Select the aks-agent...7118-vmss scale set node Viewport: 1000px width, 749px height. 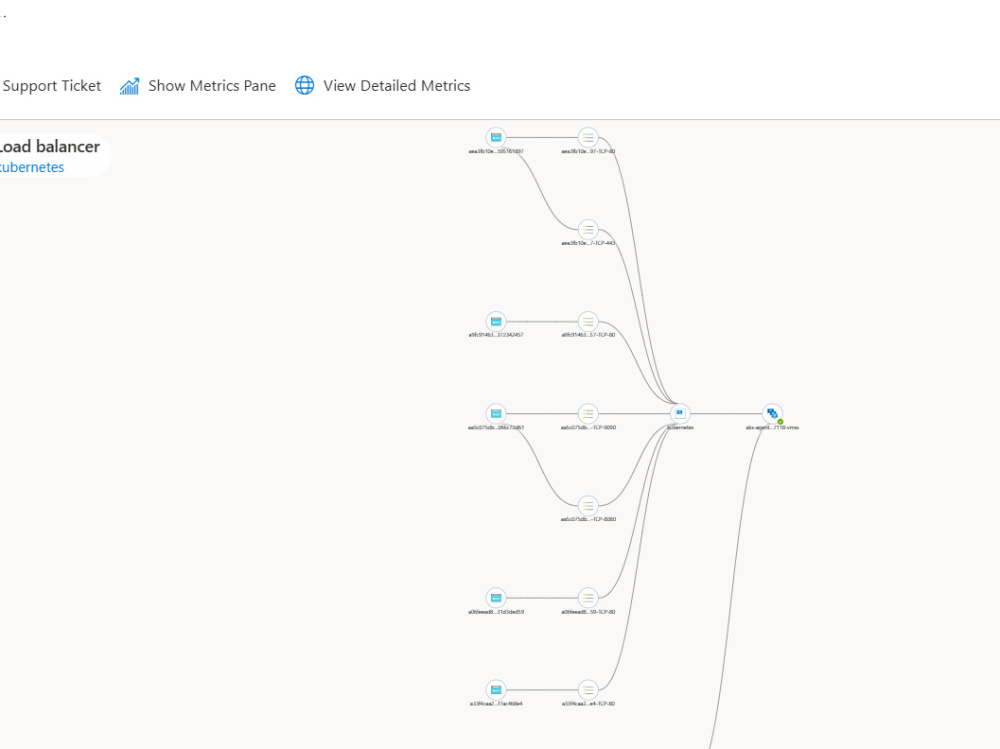(770, 412)
